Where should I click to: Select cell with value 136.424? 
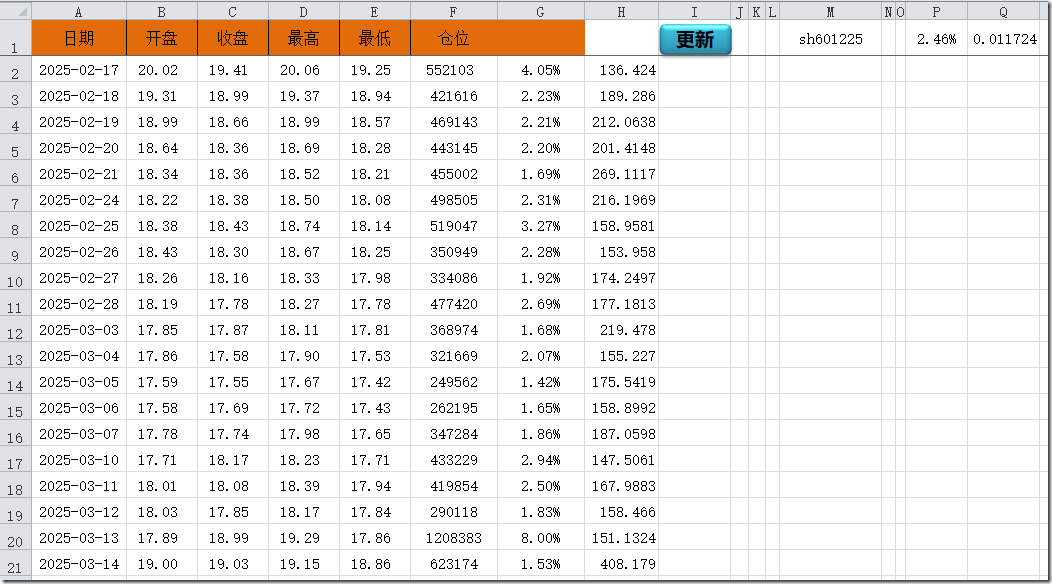[621, 69]
